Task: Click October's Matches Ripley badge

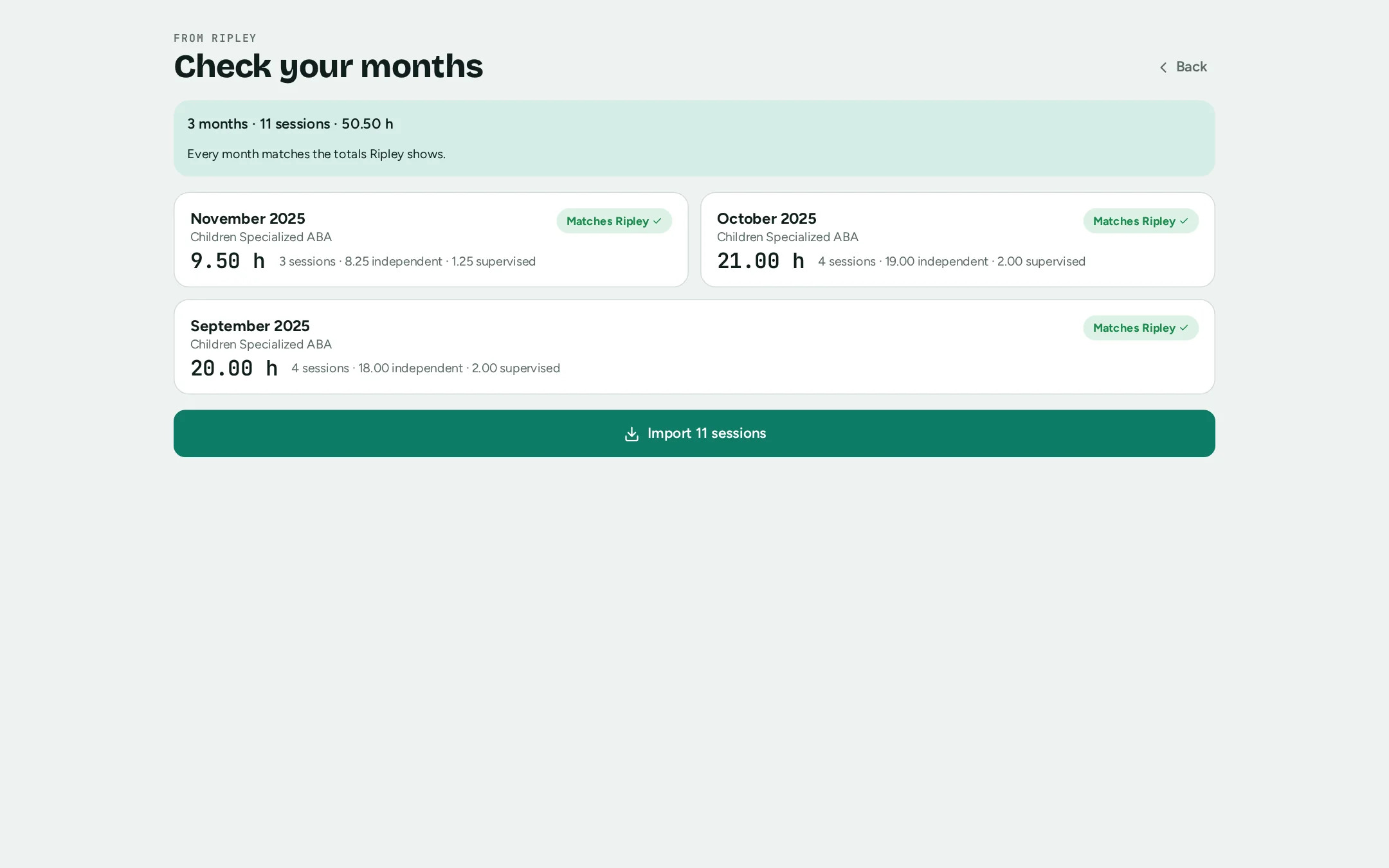Action: [x=1141, y=221]
